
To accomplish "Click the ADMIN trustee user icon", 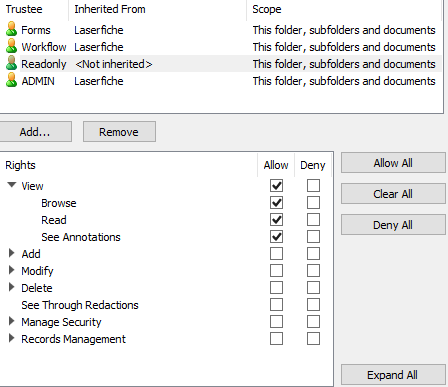I will pyautogui.click(x=11, y=80).
